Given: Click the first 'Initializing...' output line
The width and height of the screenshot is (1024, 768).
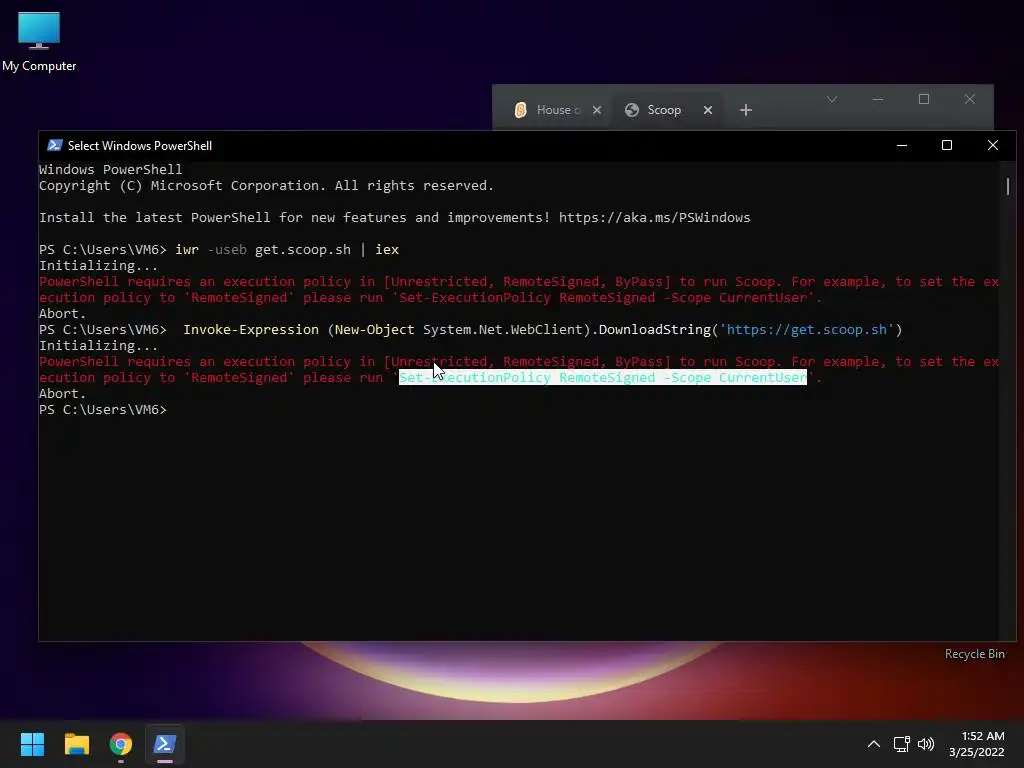Looking at the screenshot, I should click(98, 266).
